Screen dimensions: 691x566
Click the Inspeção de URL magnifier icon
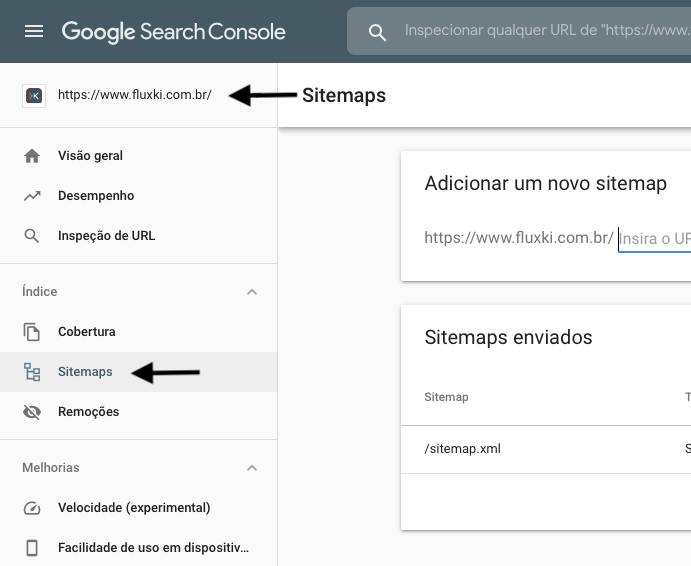(x=32, y=236)
